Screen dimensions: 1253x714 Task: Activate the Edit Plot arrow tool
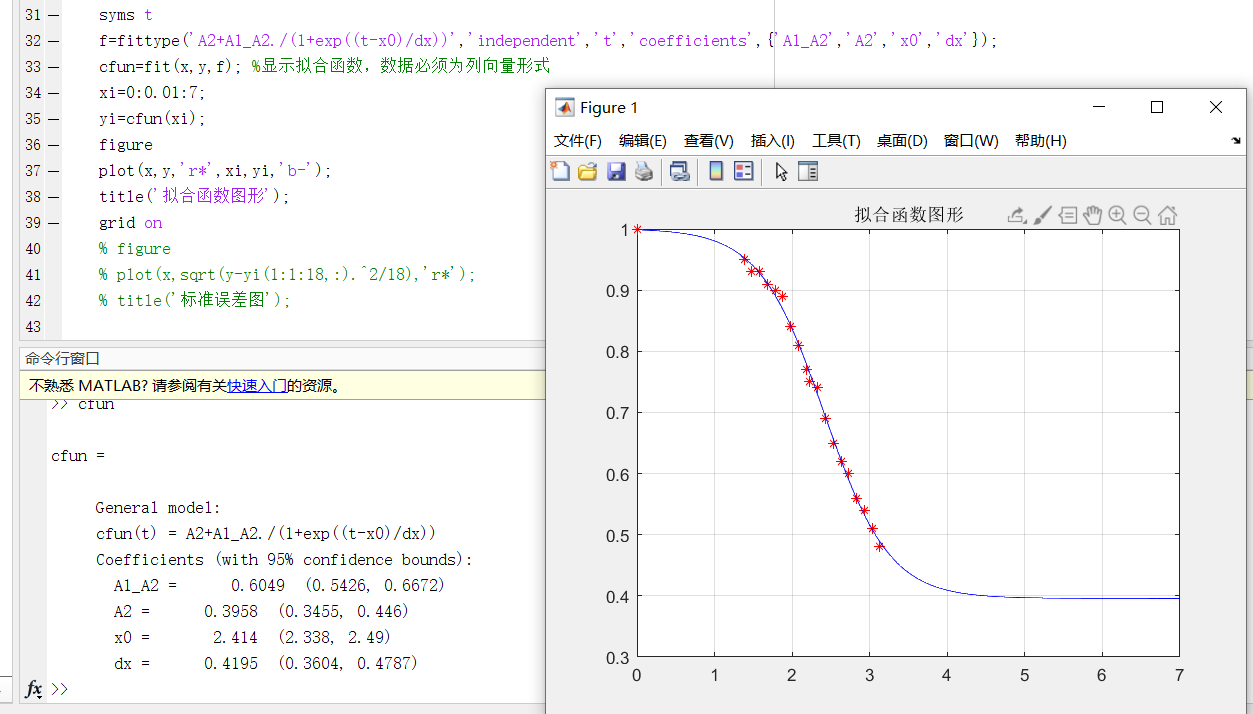(x=781, y=171)
